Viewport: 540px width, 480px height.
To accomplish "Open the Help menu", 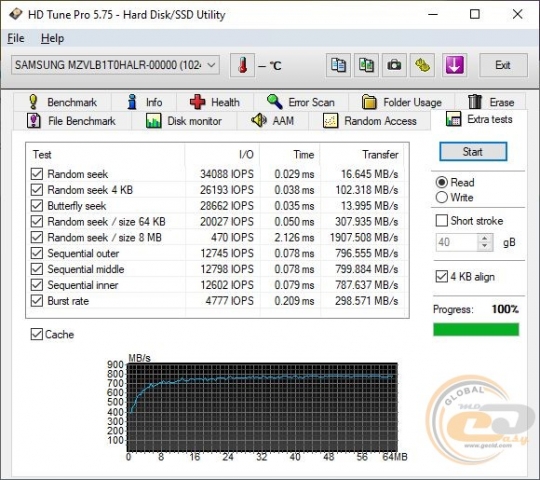I will [x=52, y=38].
